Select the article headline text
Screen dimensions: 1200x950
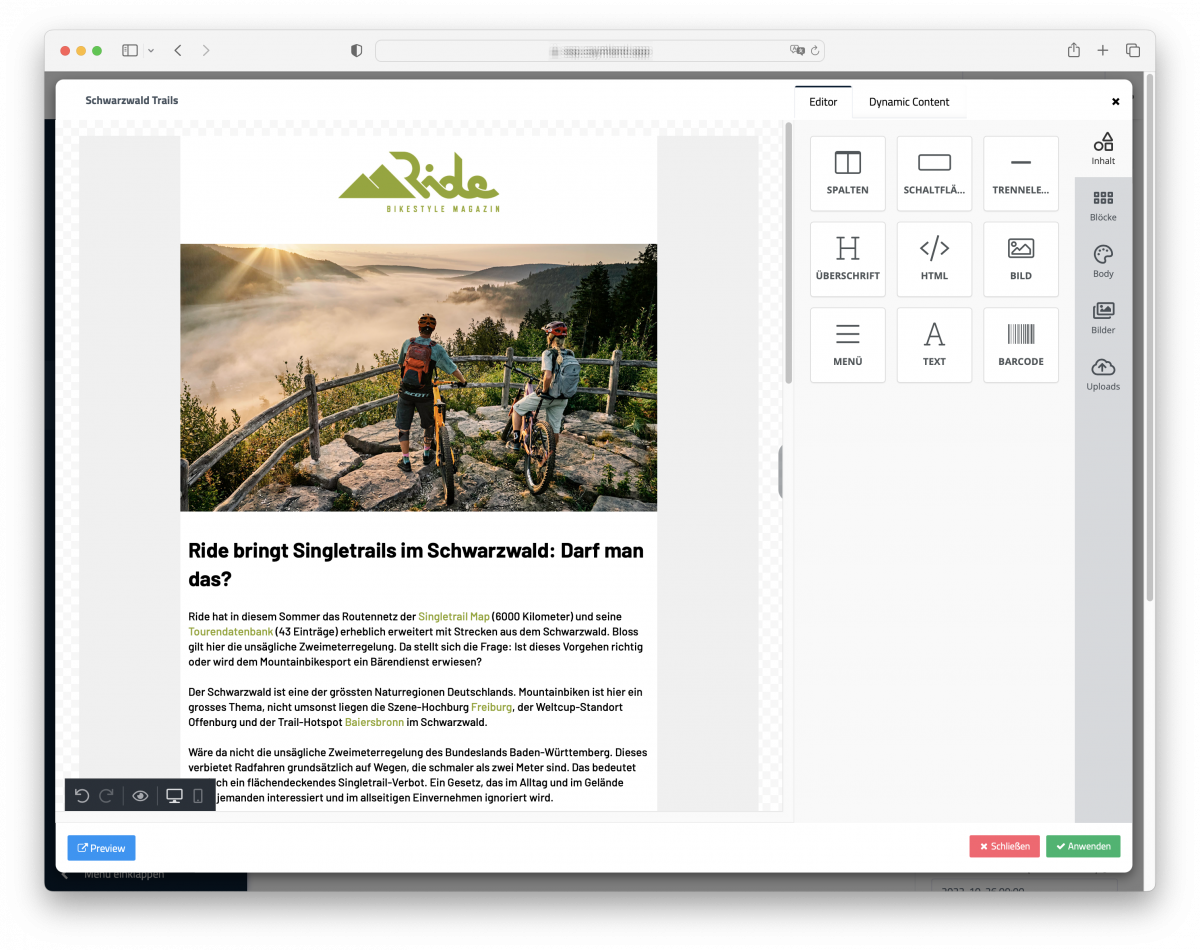(x=416, y=565)
